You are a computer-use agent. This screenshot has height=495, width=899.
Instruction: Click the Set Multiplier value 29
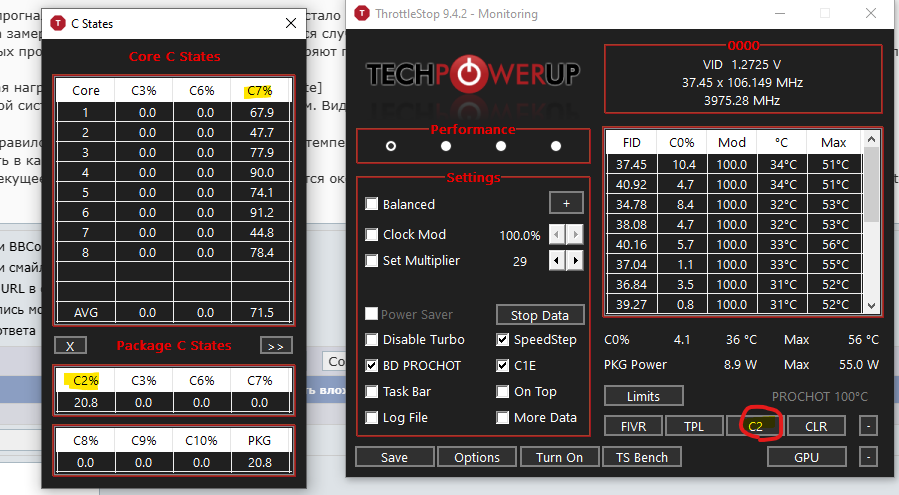click(520, 262)
